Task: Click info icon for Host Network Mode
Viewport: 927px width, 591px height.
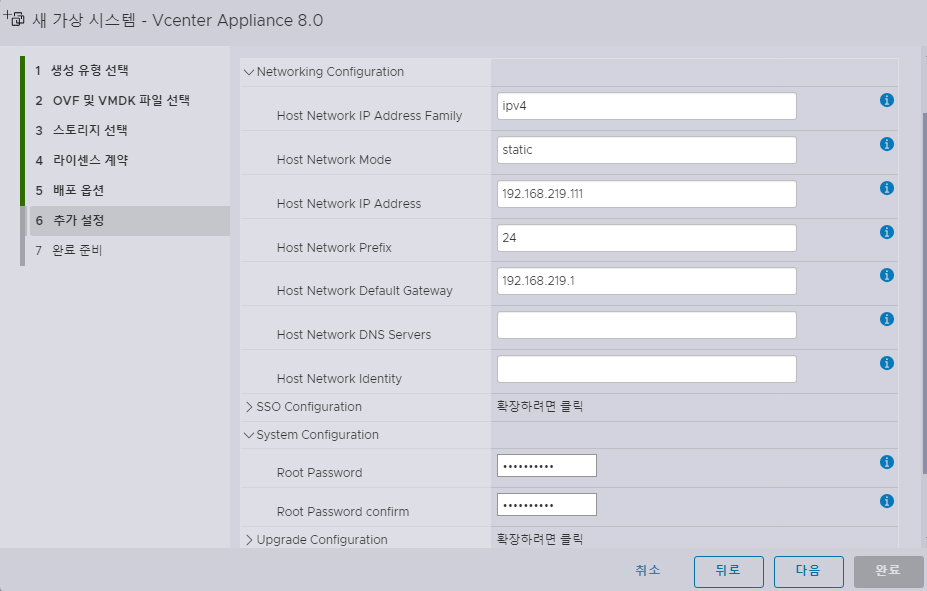Action: pyautogui.click(x=886, y=144)
